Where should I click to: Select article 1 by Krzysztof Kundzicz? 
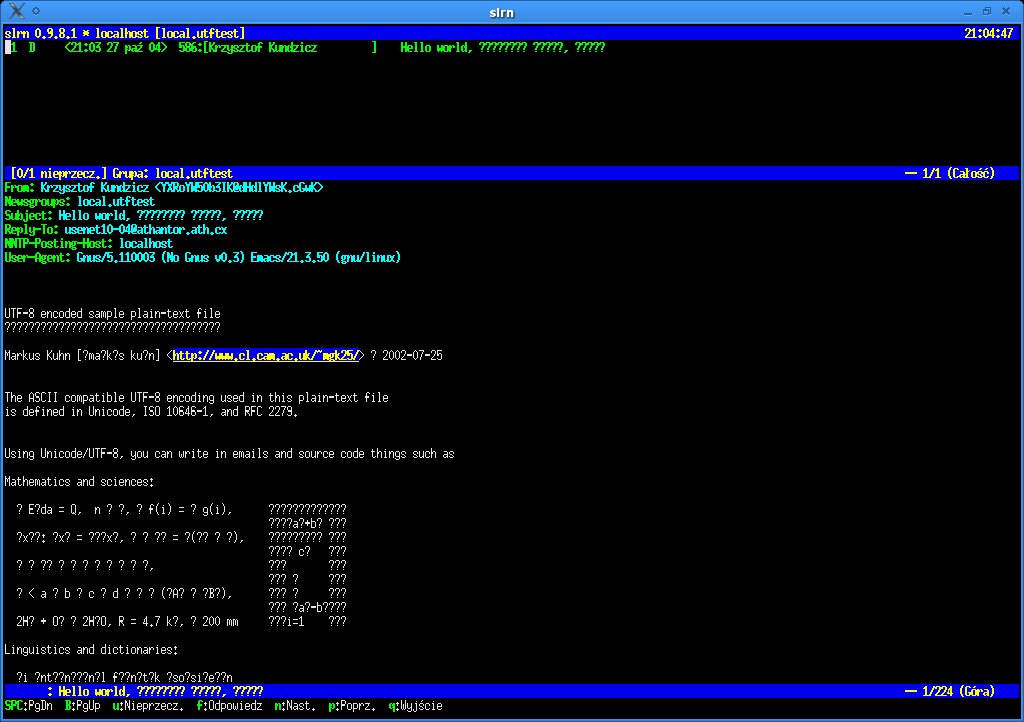(305, 48)
